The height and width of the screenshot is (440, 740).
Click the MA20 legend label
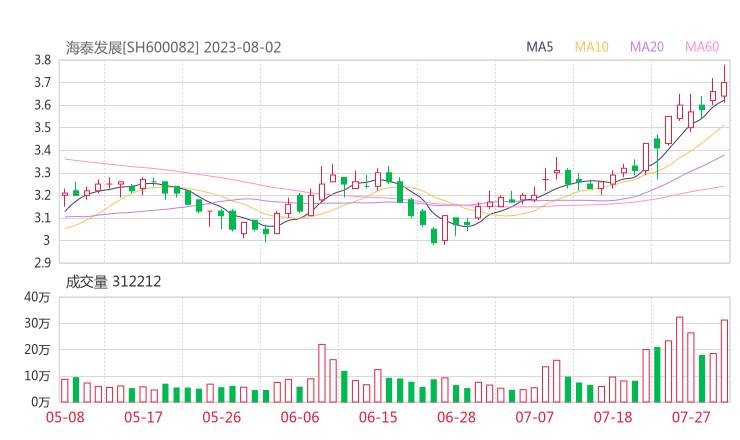point(647,47)
